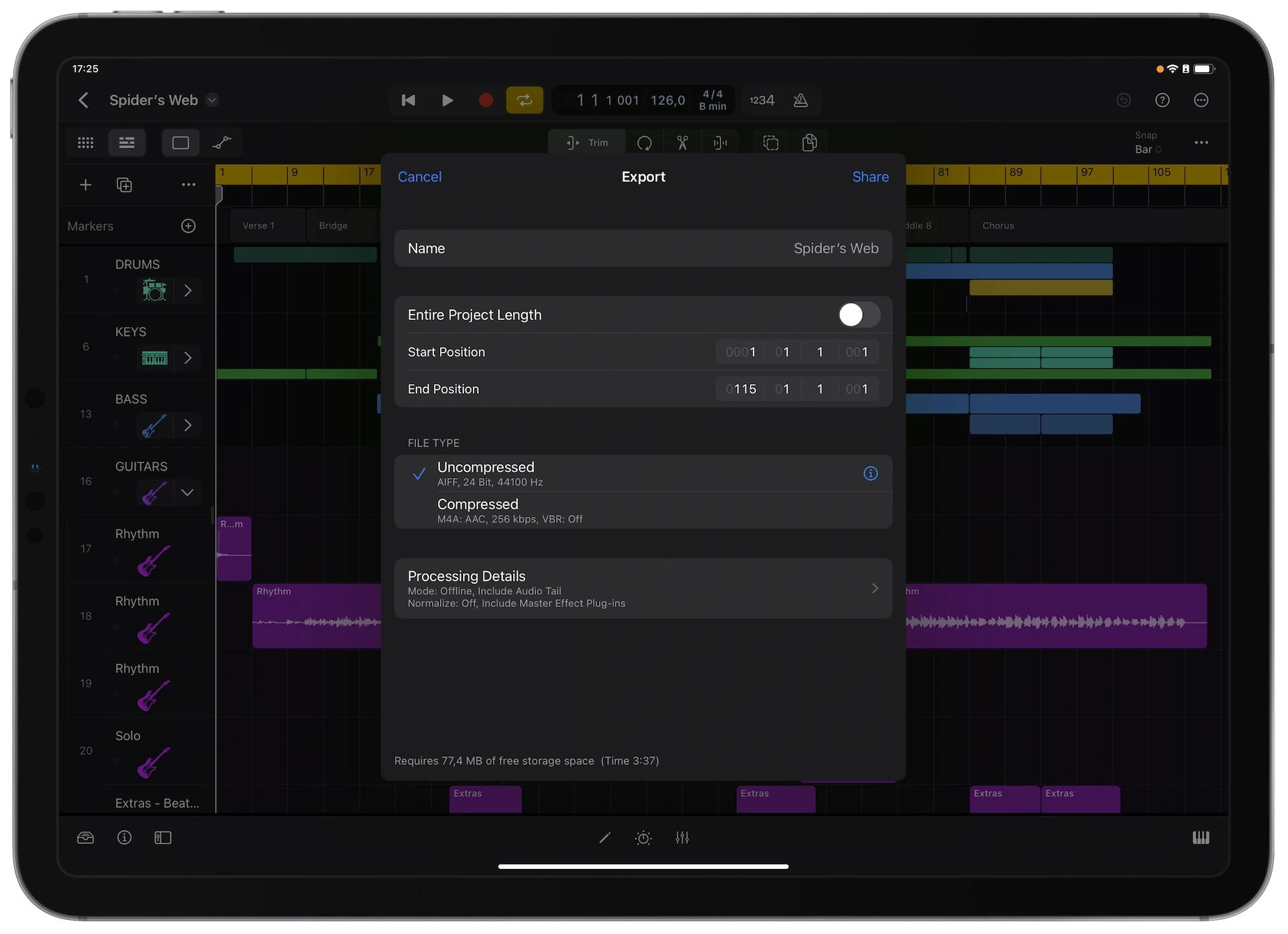Screen dimensions: 1288x934
Task: Open the pencil editor icon
Action: click(604, 838)
